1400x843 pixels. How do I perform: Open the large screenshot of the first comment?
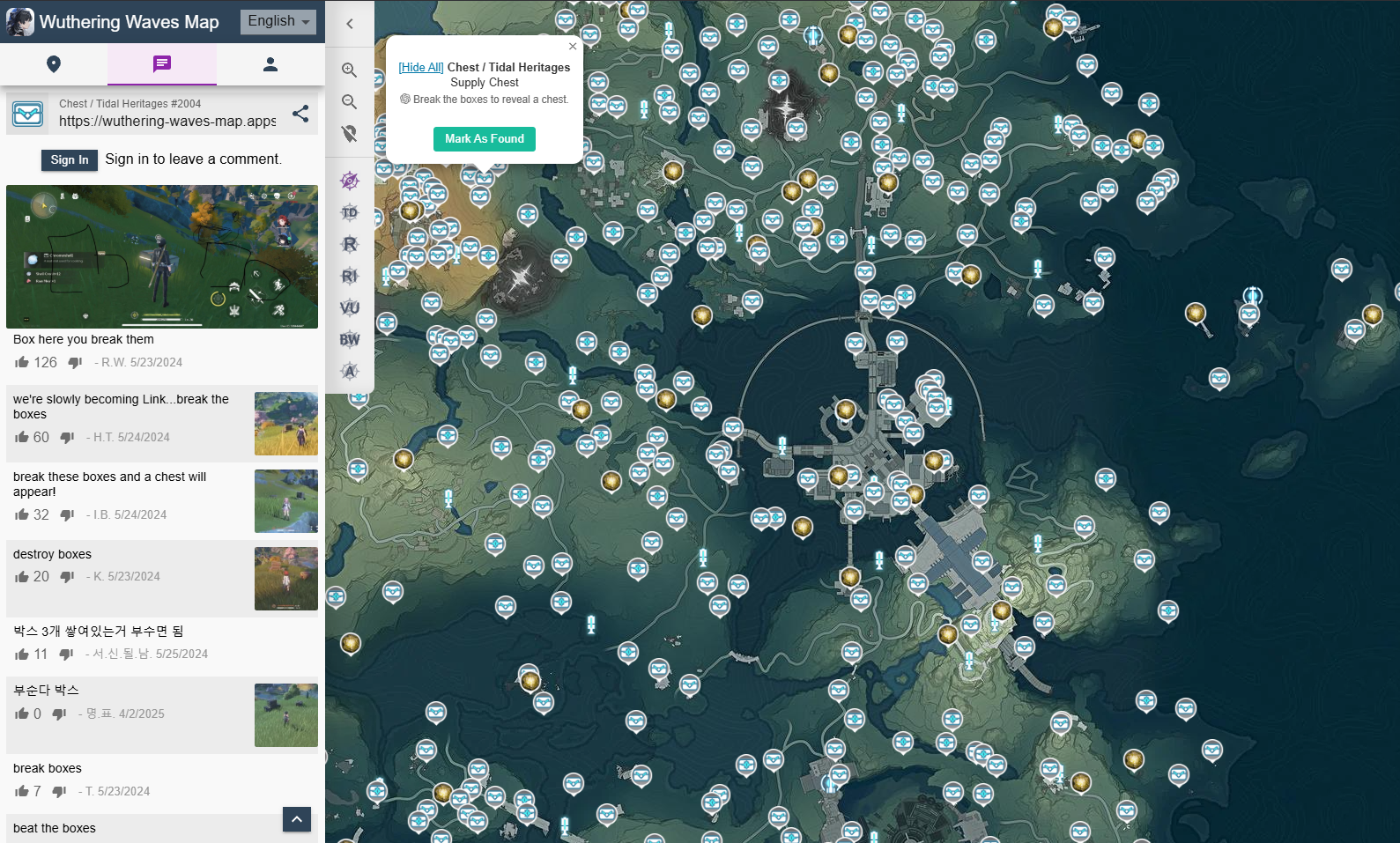[162, 256]
